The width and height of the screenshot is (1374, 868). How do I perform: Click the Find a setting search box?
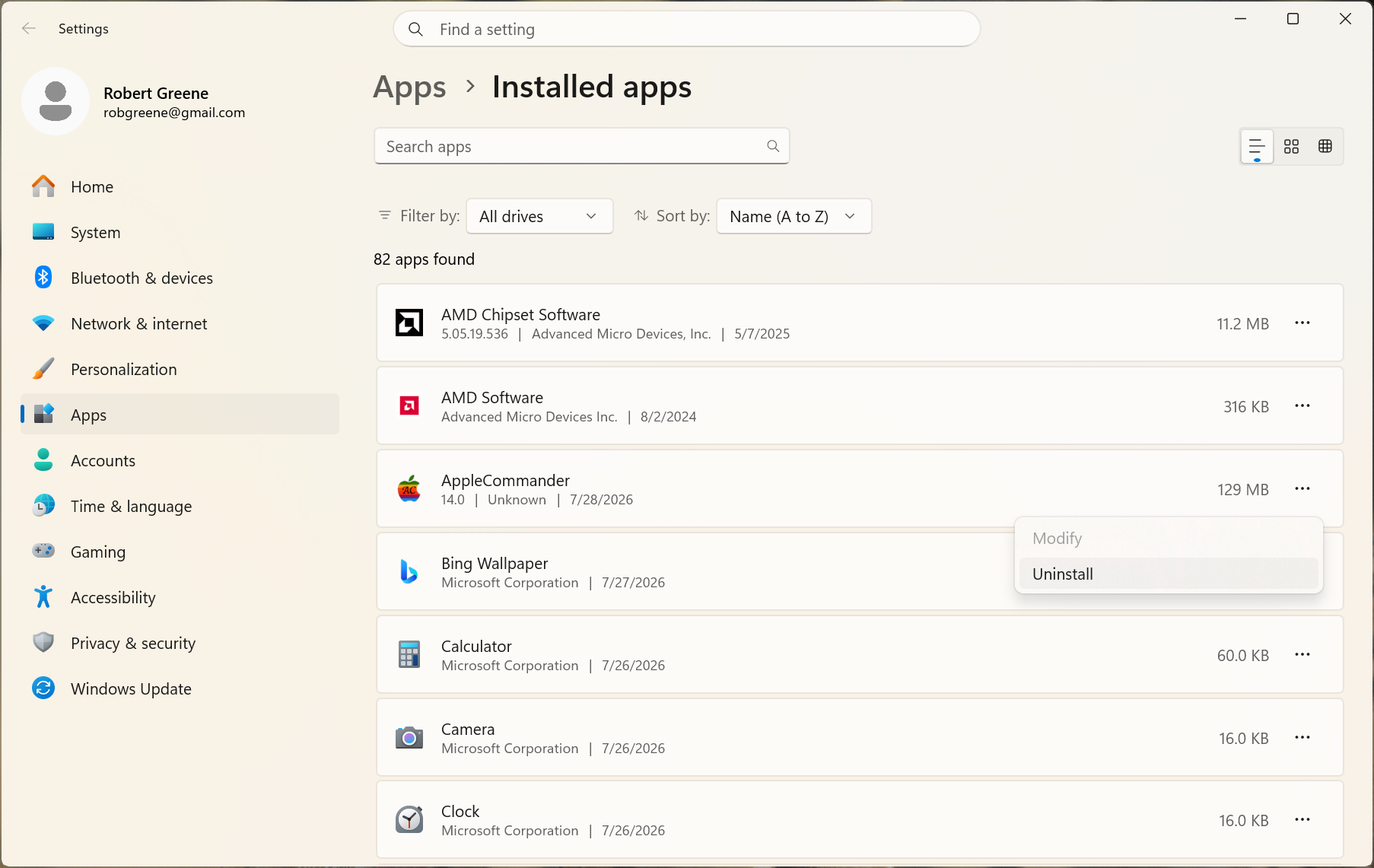pyautogui.click(x=686, y=29)
